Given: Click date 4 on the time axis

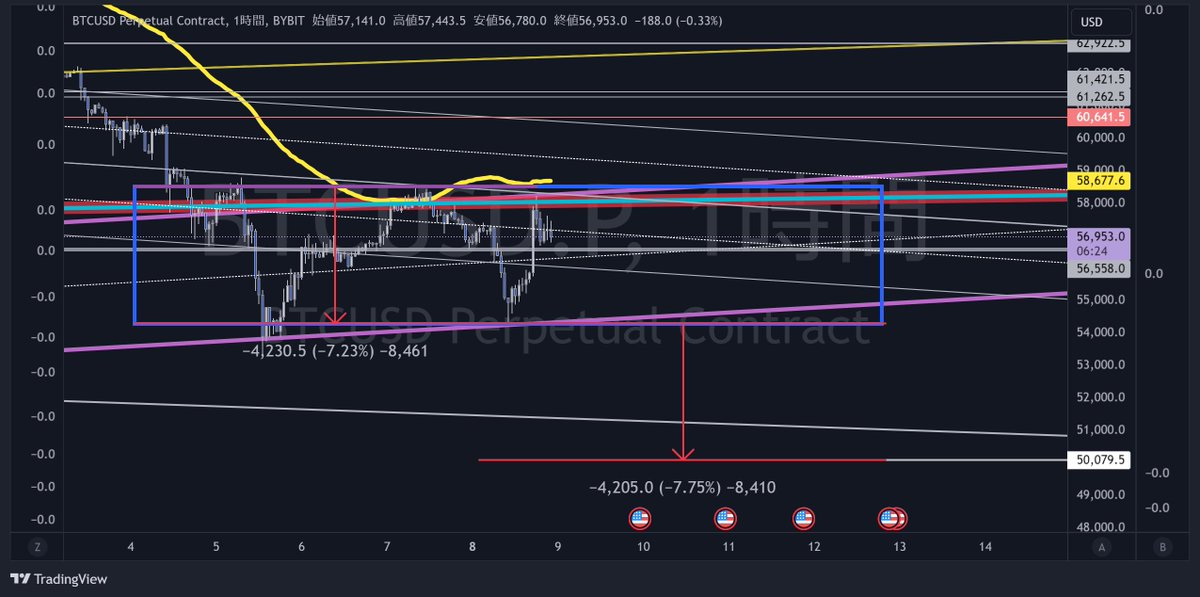Looking at the screenshot, I should click(x=130, y=547).
